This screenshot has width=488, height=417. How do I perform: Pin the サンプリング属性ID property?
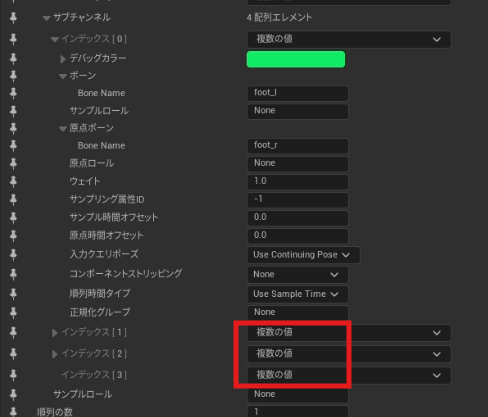[13, 199]
